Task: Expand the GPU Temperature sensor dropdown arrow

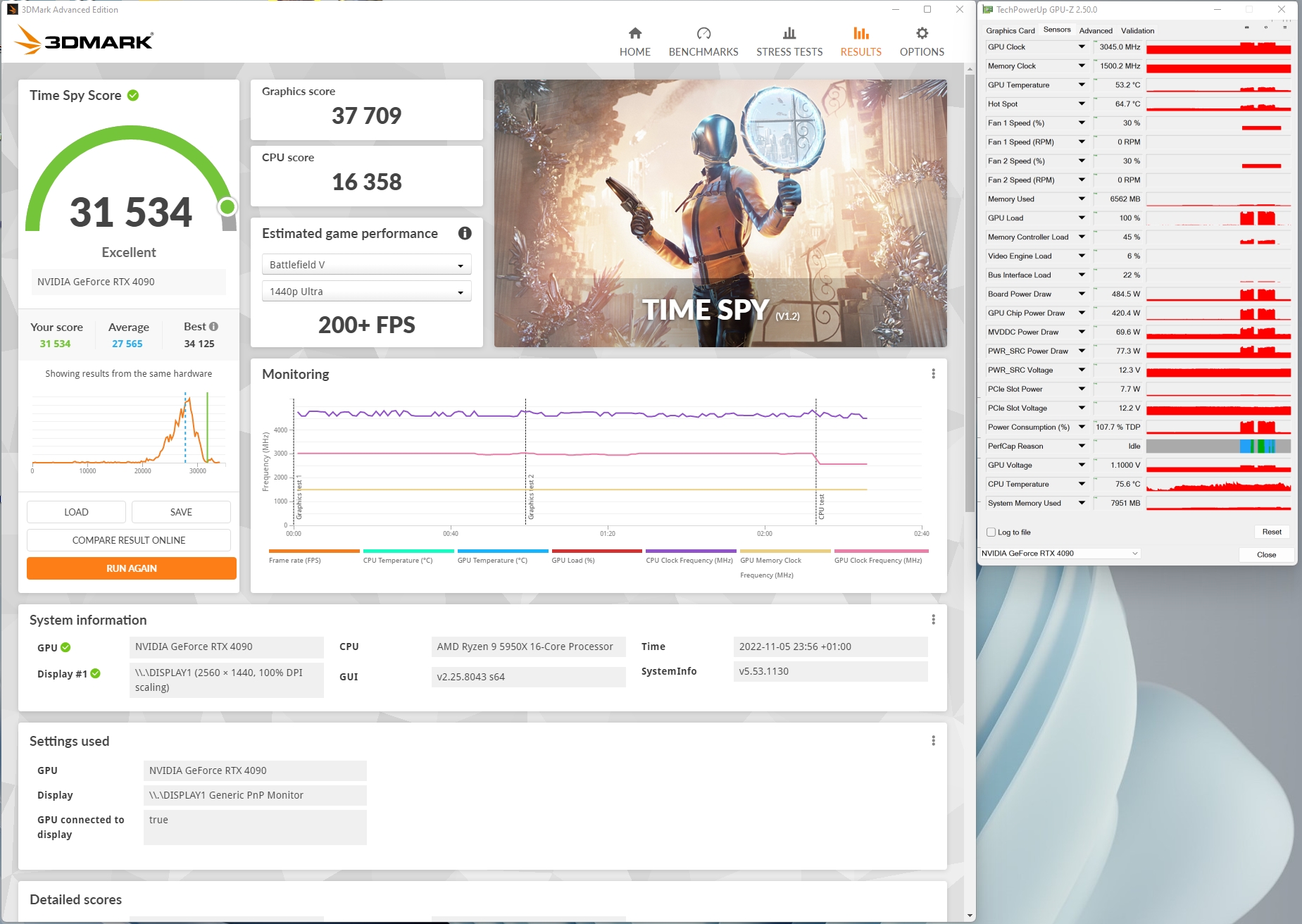Action: pos(1082,85)
